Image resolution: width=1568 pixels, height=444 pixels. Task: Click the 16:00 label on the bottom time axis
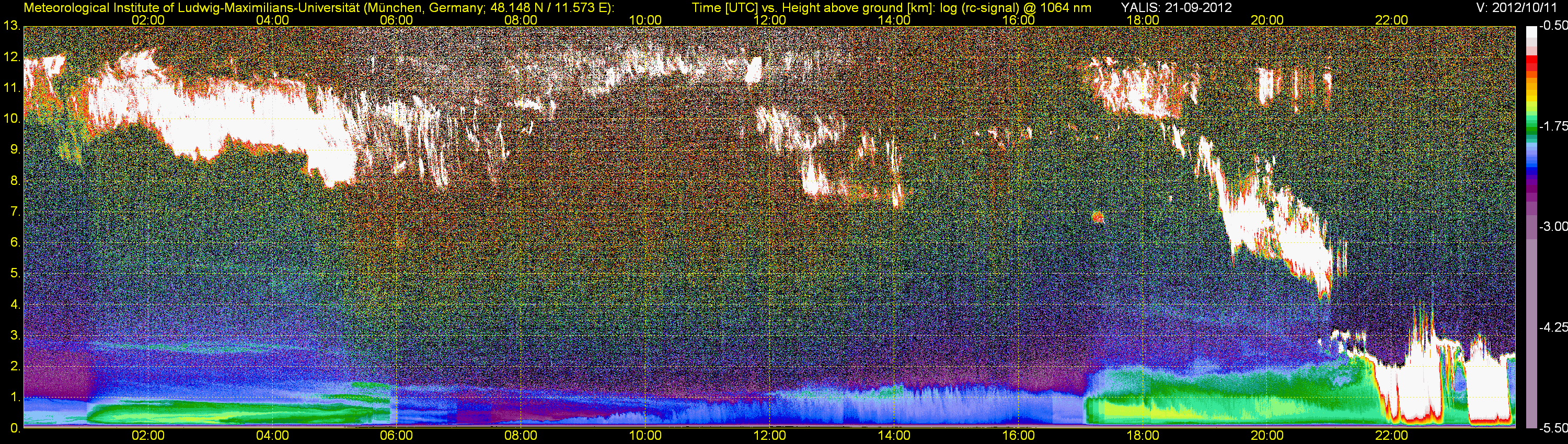(x=1018, y=436)
